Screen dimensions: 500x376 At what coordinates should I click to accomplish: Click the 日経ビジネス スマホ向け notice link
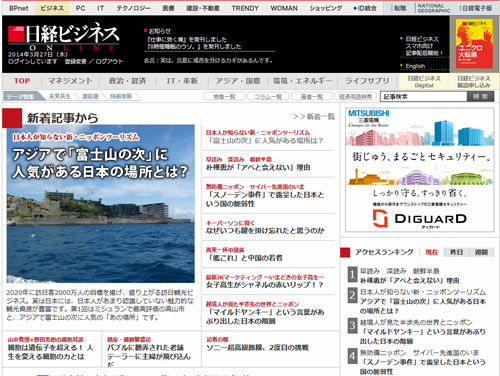(424, 46)
